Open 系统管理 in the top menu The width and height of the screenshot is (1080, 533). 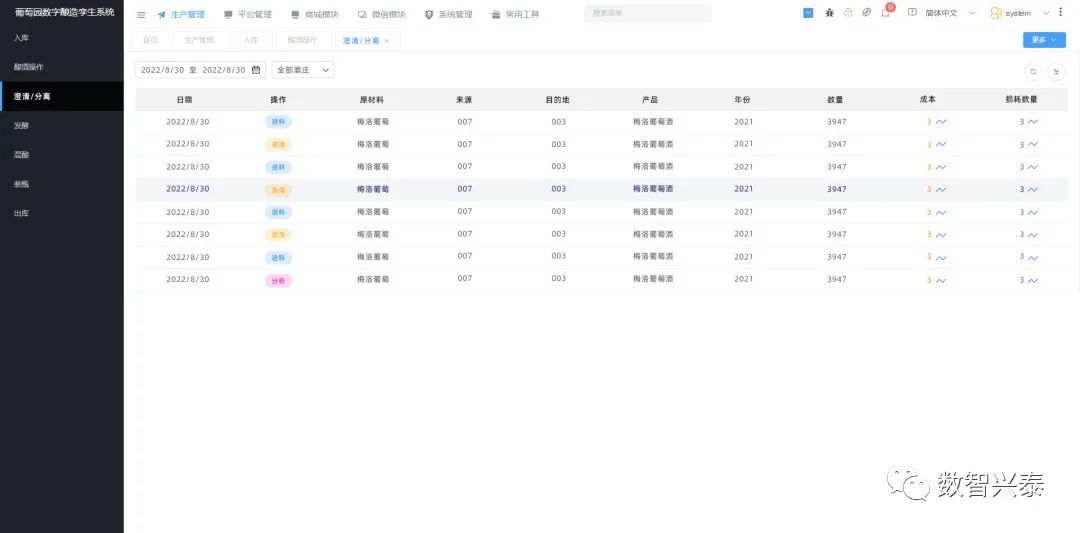(x=448, y=15)
